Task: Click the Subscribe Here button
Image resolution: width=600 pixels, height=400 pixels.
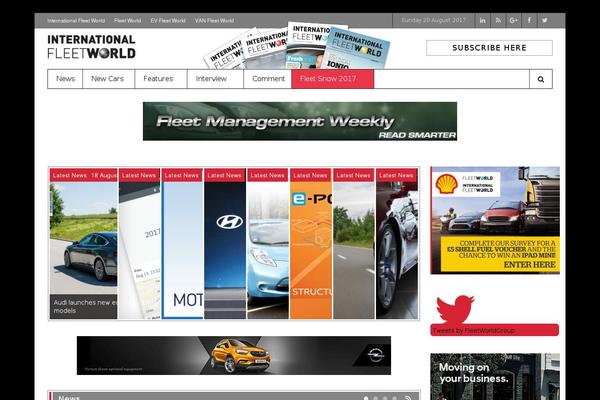Action: 489,48
